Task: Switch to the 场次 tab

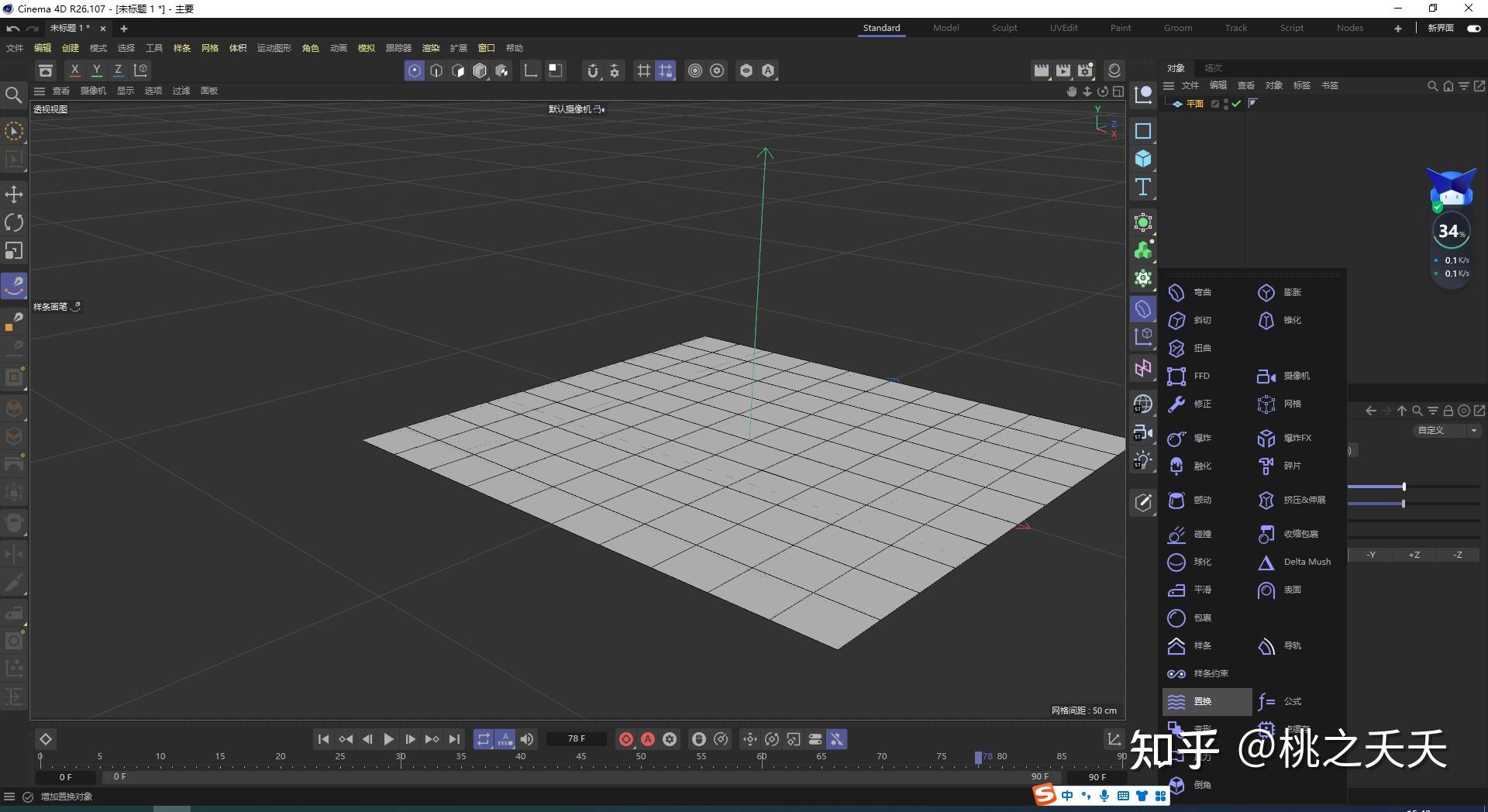Action: (1213, 67)
